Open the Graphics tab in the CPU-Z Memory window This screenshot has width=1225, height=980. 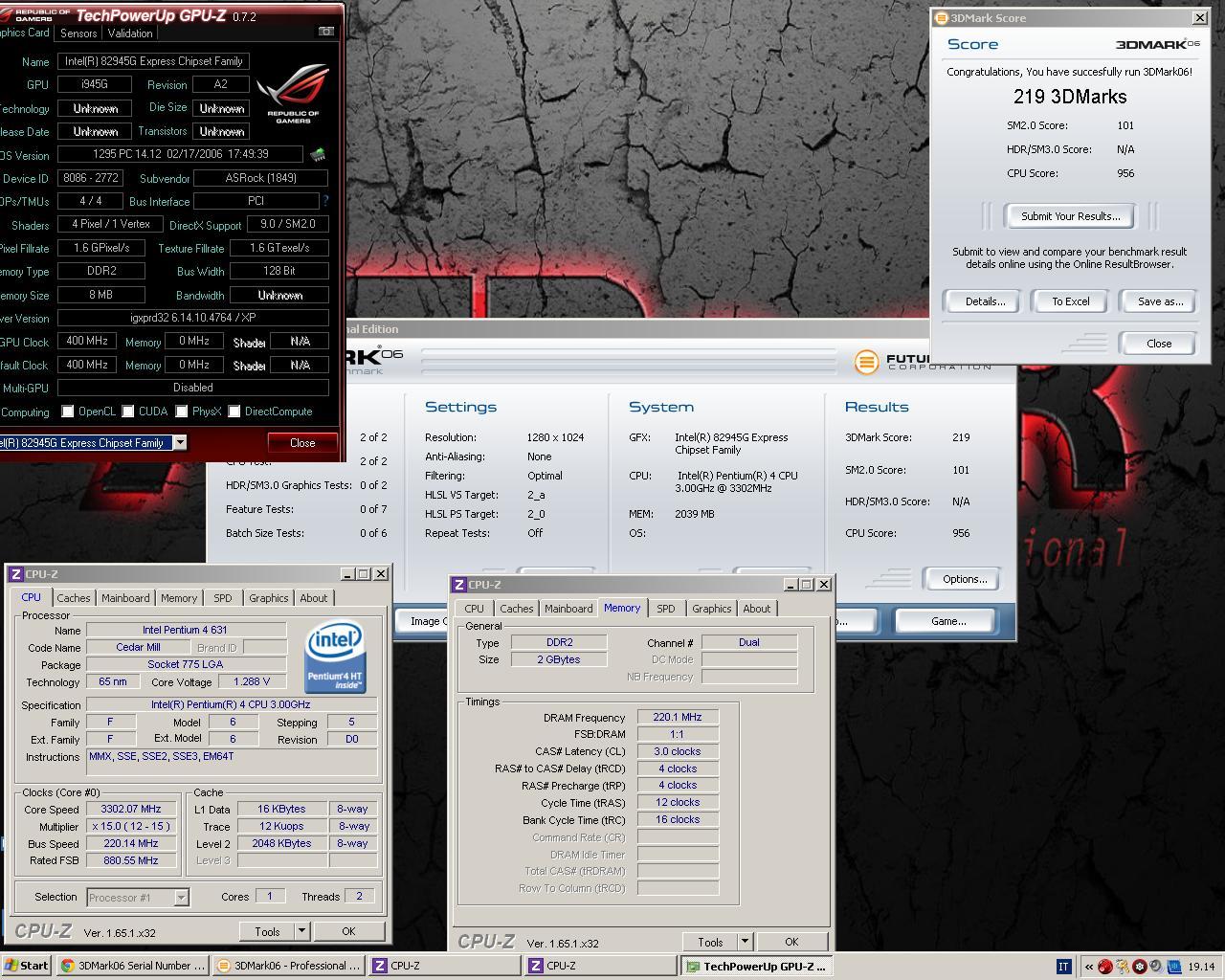click(712, 609)
